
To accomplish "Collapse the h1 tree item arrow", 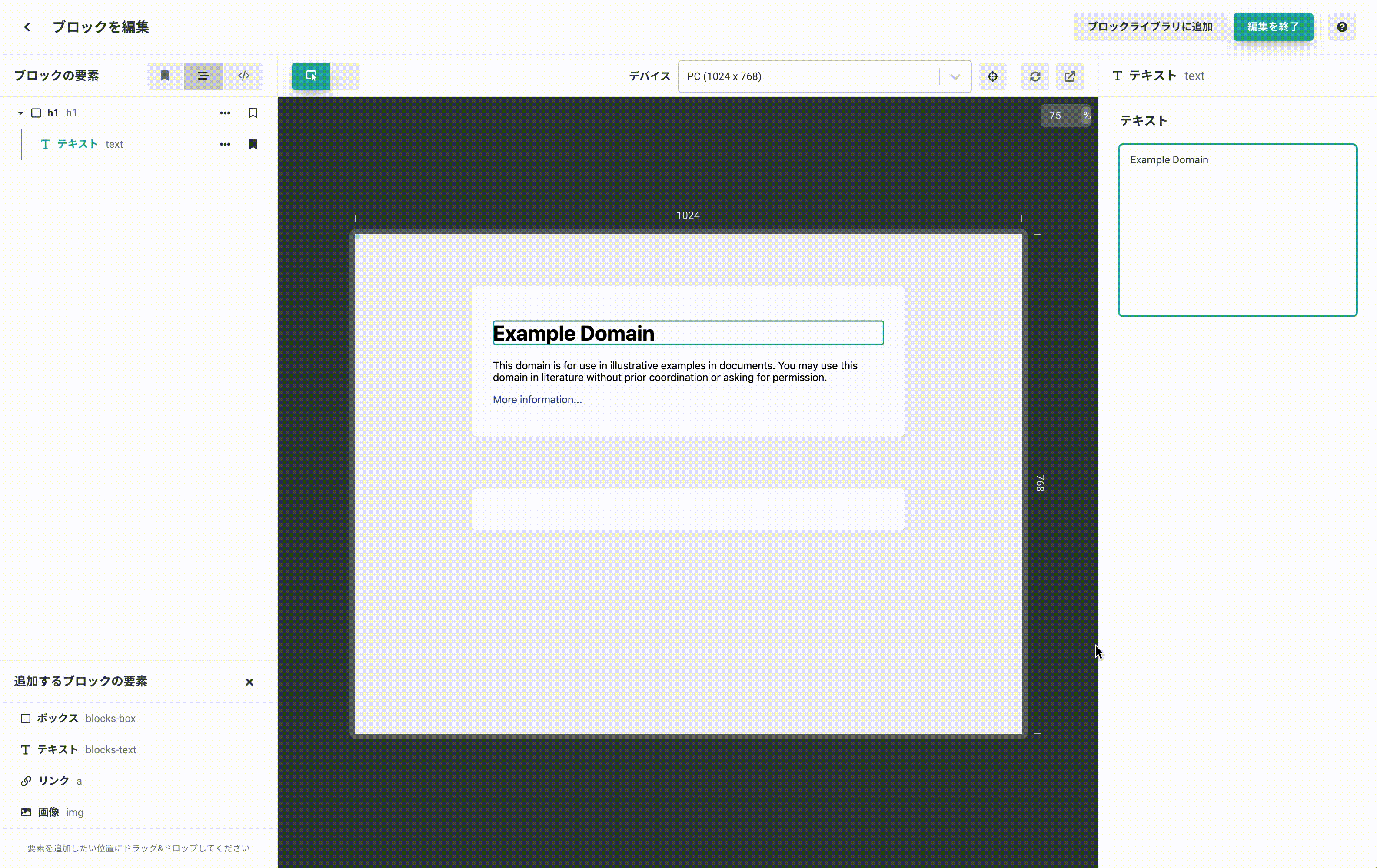I will point(20,113).
